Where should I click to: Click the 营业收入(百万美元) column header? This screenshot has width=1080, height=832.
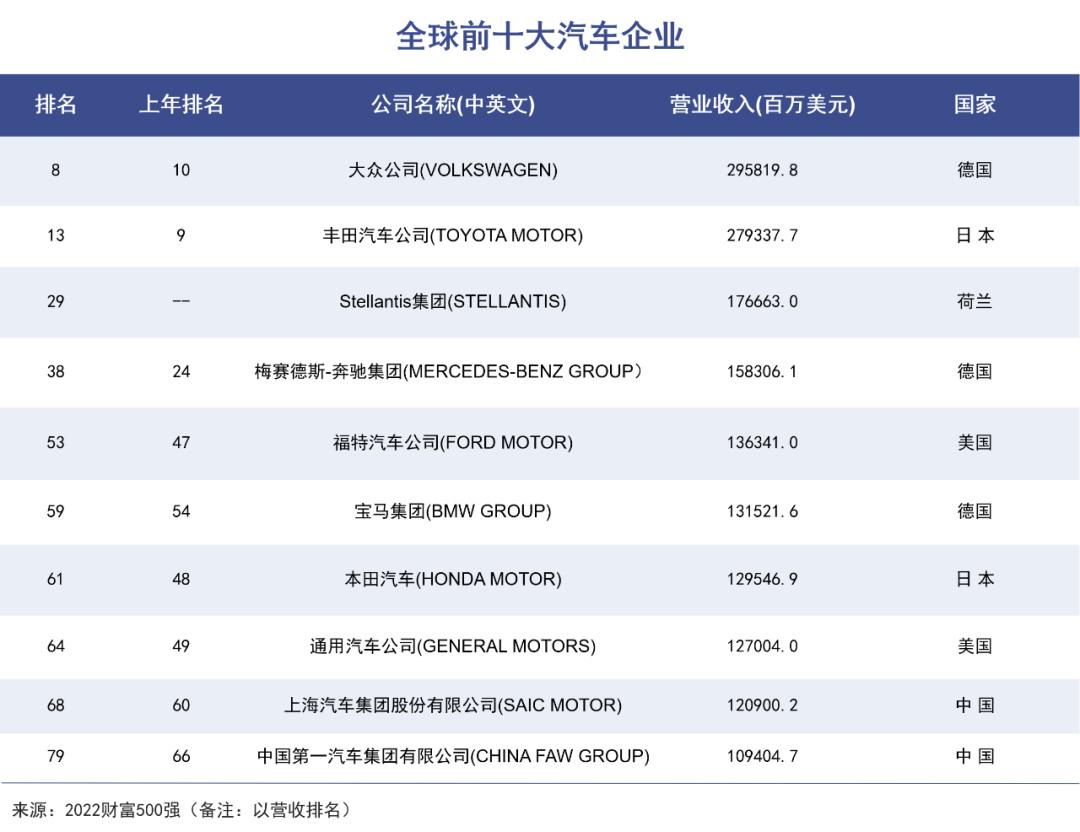point(762,104)
